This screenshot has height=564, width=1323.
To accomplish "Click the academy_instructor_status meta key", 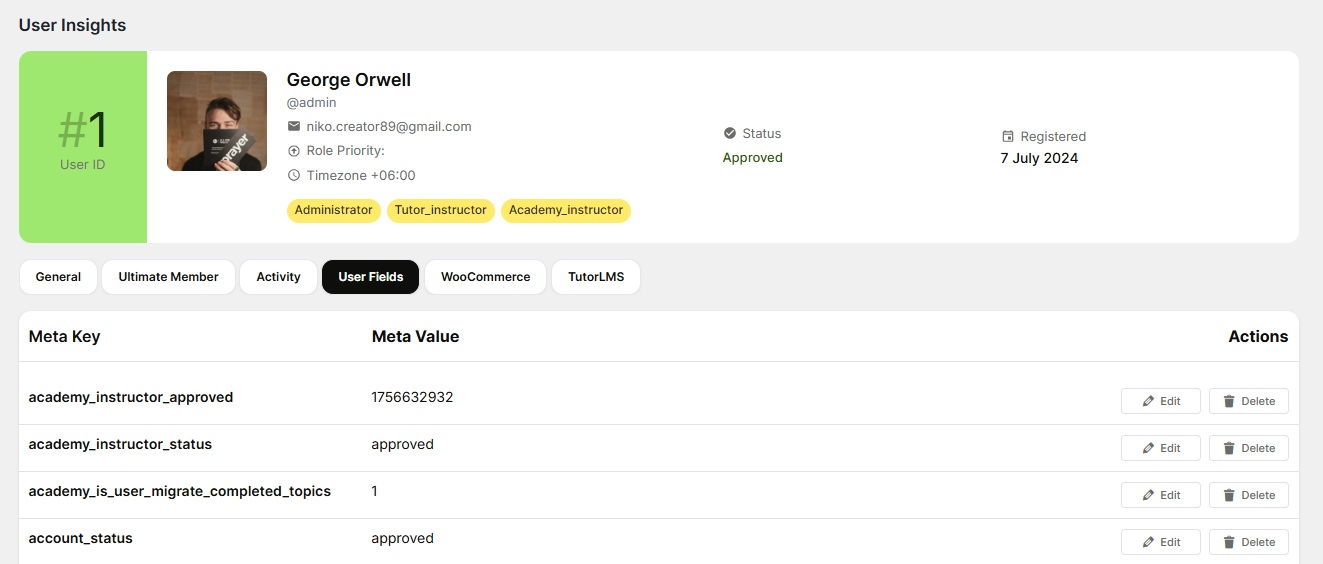I will (x=120, y=444).
